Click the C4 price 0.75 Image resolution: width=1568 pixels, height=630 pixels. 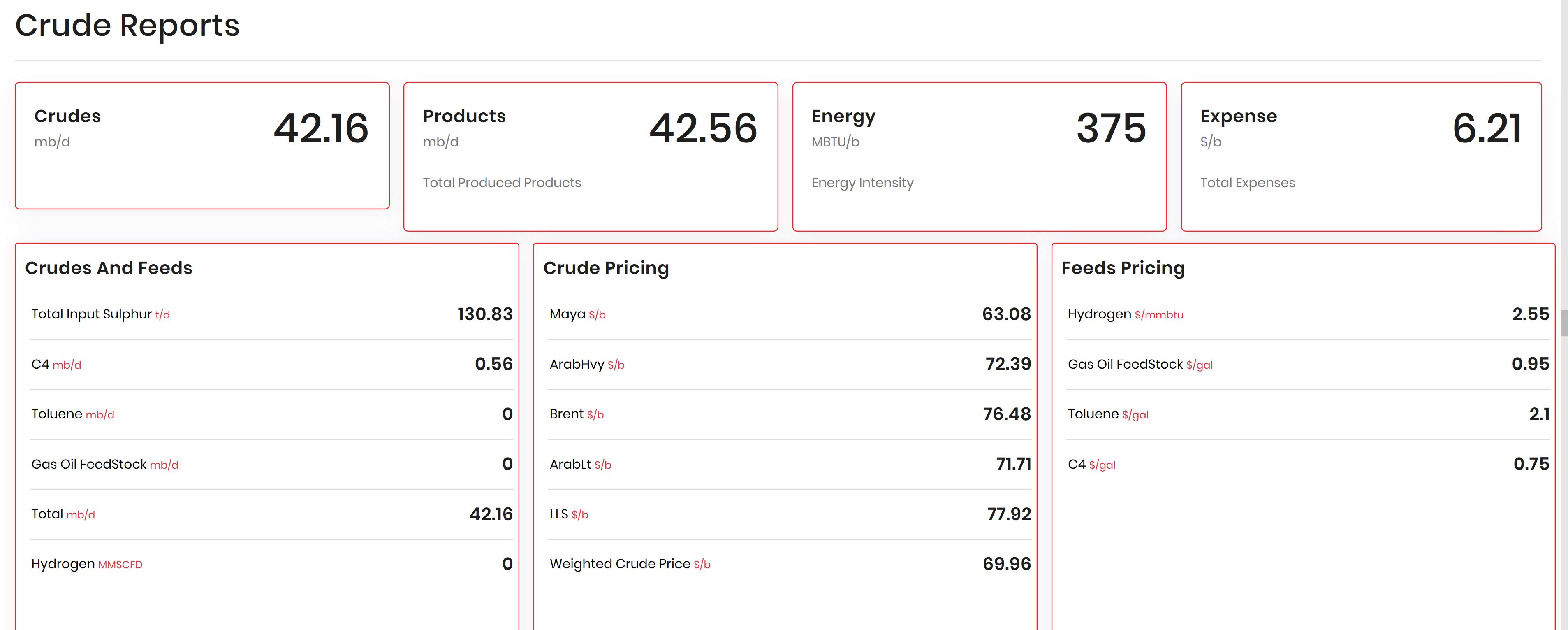1531,464
